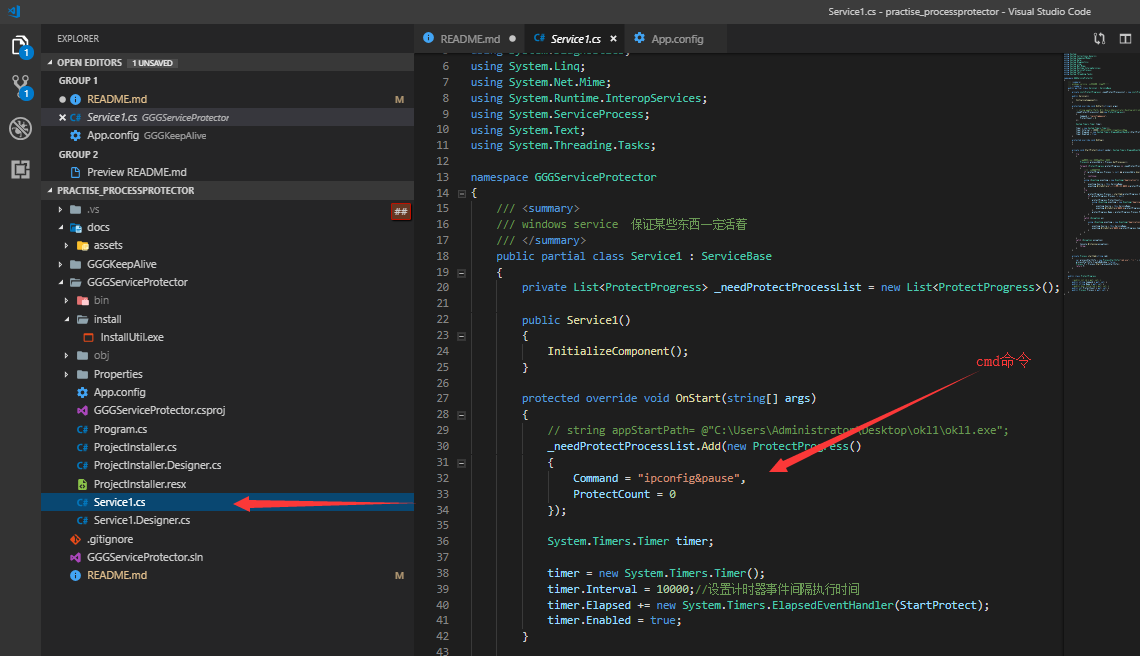Click the GROUP 2 header
Image resolution: width=1140 pixels, height=656 pixels.
(x=78, y=155)
